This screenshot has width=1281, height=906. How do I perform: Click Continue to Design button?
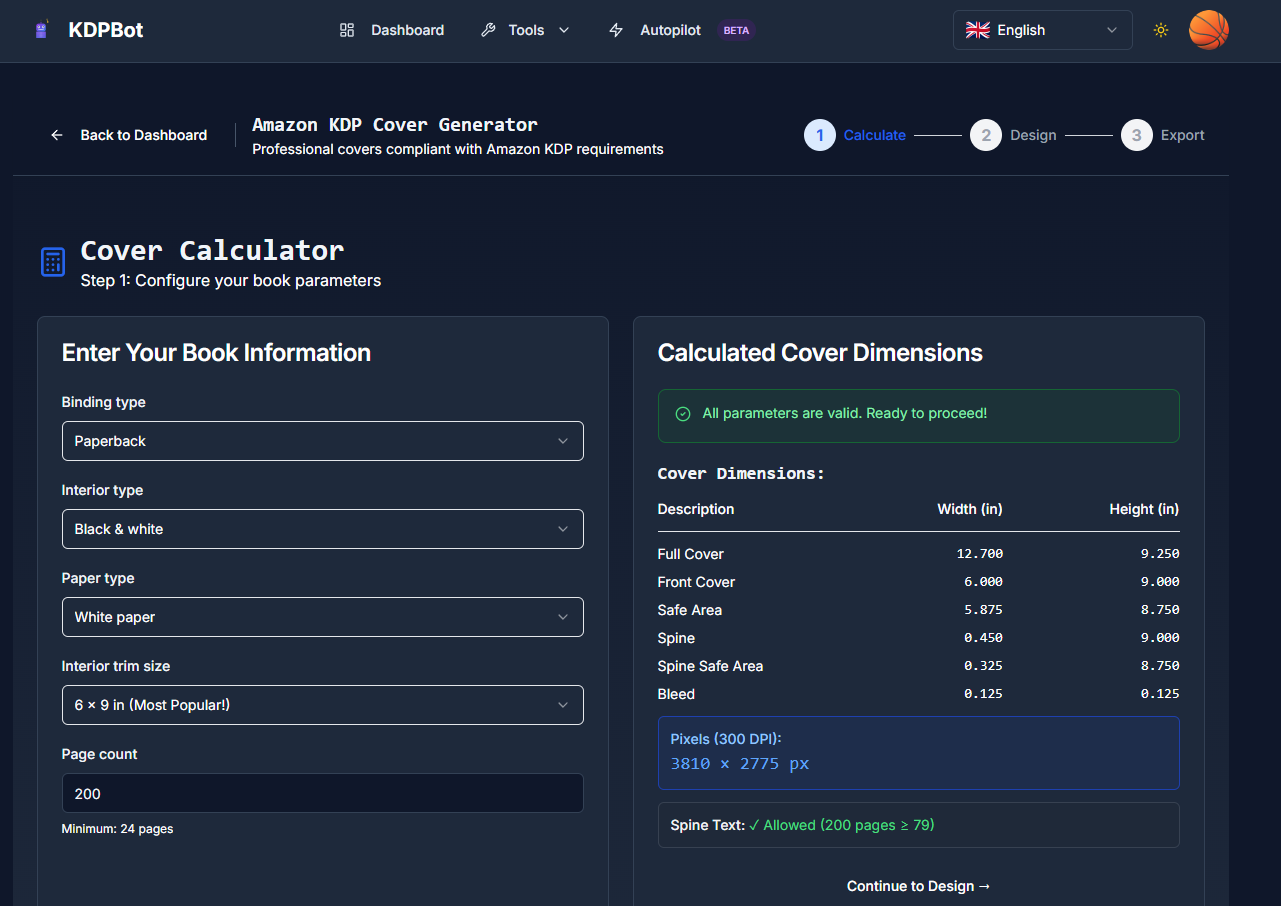[918, 886]
